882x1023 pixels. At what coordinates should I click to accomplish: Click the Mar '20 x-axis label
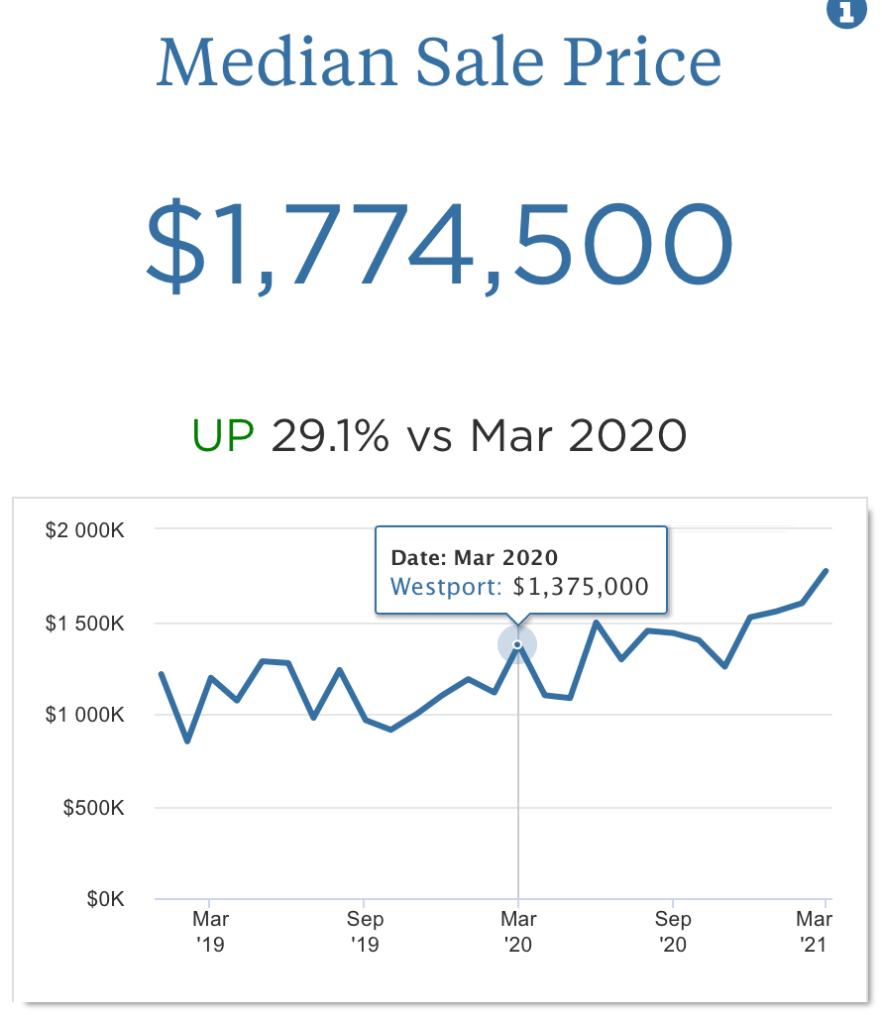pyautogui.click(x=518, y=931)
